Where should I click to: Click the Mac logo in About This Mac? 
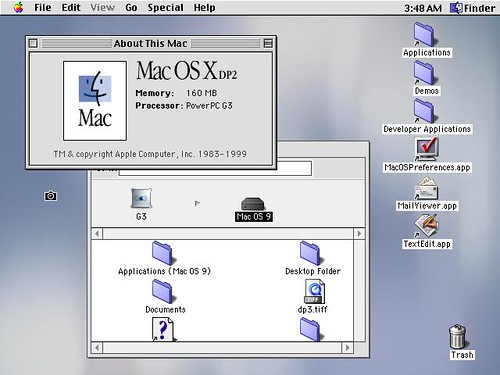coord(95,101)
